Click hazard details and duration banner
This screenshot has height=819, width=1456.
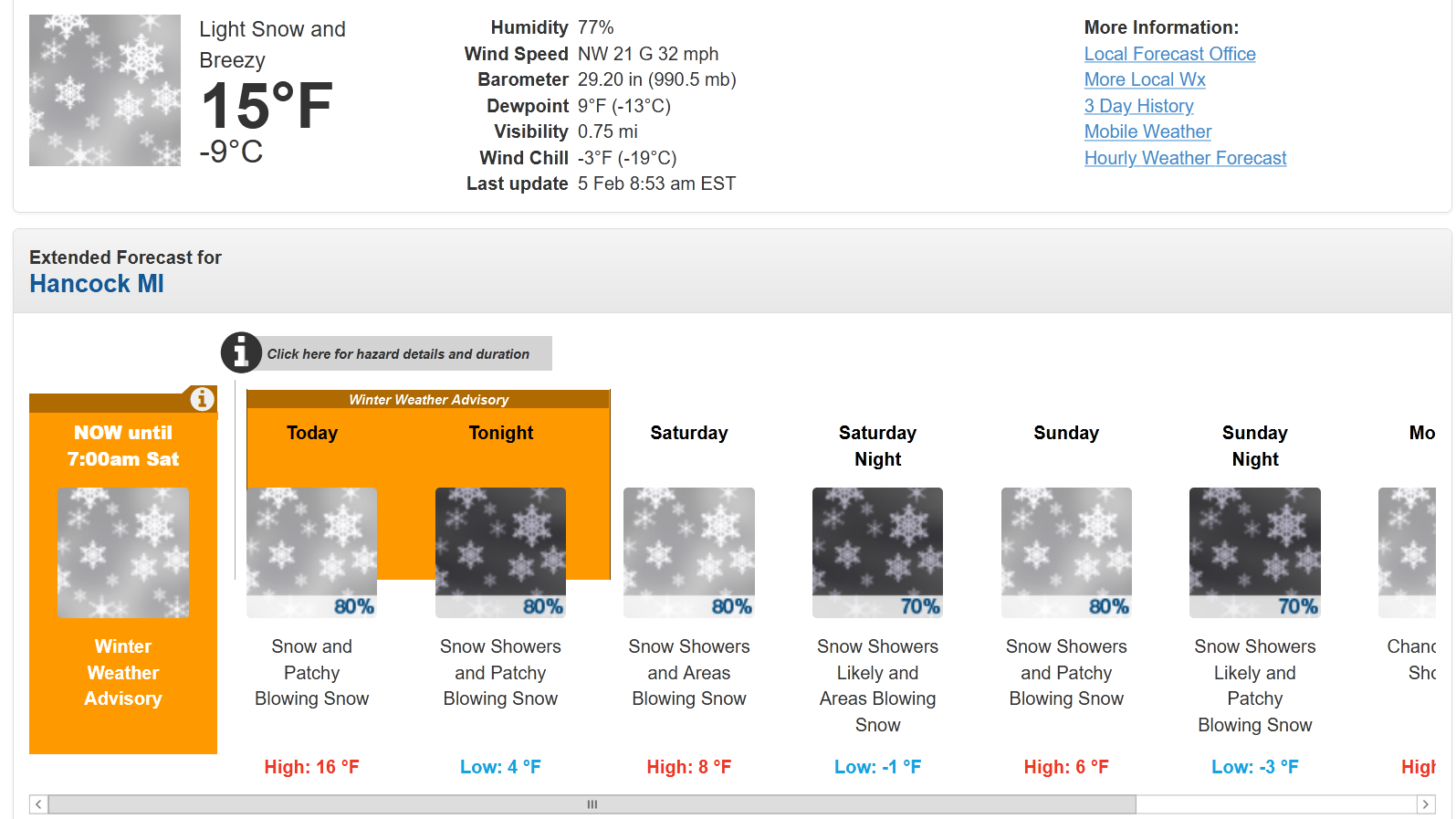398,353
